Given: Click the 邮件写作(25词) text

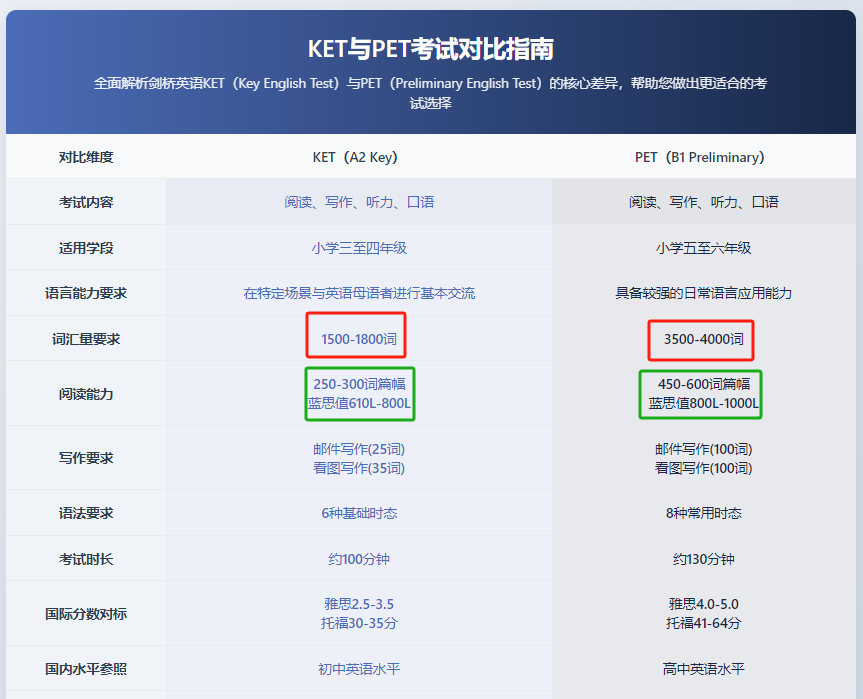Looking at the screenshot, I should pos(359,449).
